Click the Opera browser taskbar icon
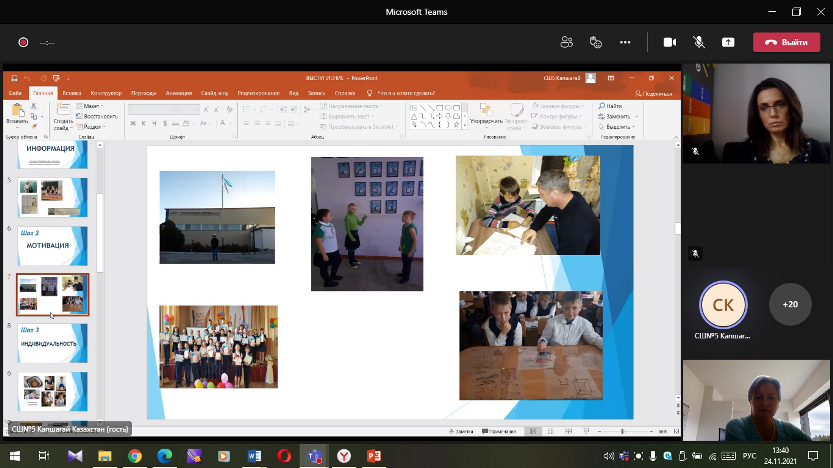833x468 pixels. pos(283,456)
